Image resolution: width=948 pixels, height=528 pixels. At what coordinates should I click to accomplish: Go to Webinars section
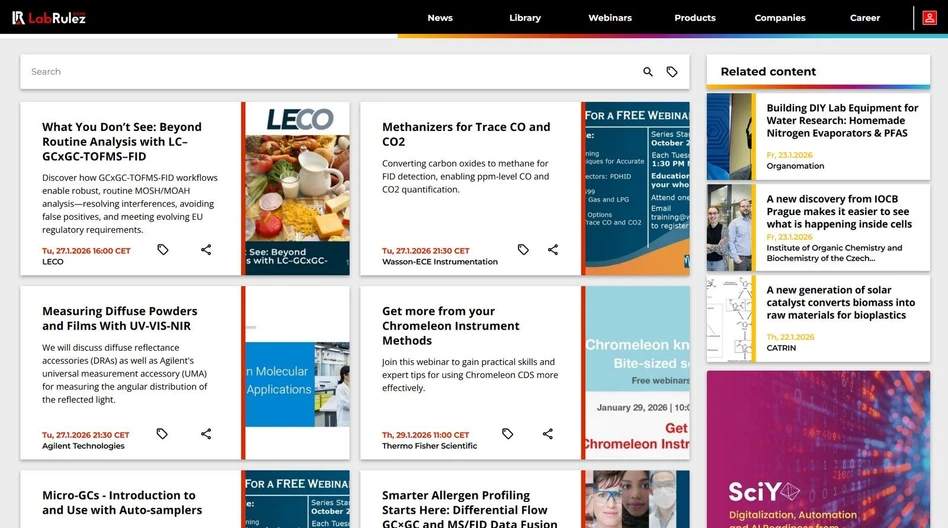click(610, 18)
